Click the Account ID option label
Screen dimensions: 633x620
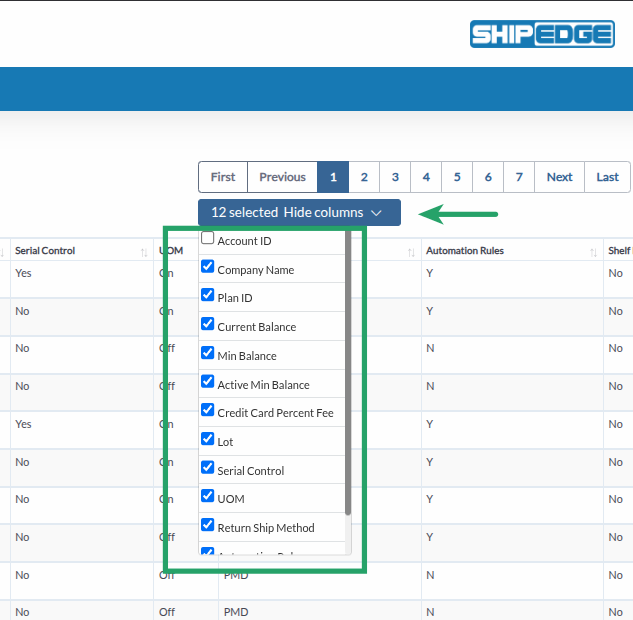coord(244,241)
